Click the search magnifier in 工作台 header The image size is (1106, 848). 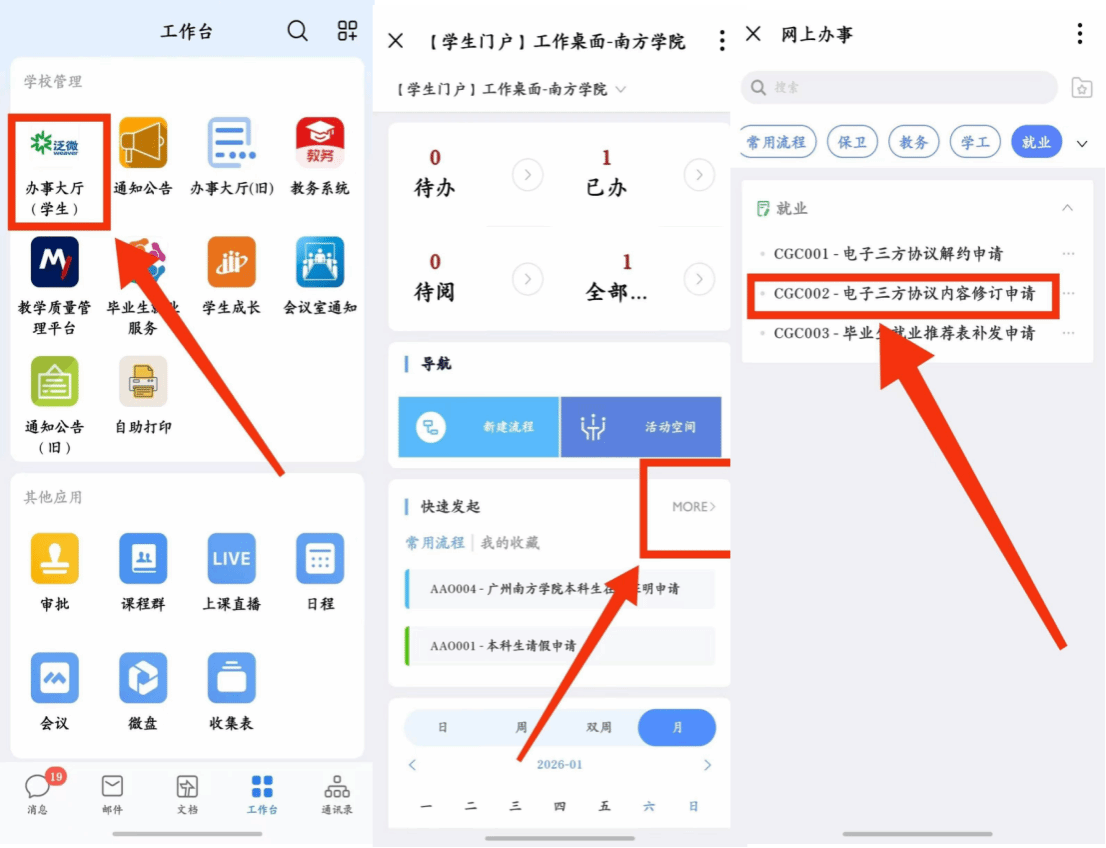(x=298, y=31)
